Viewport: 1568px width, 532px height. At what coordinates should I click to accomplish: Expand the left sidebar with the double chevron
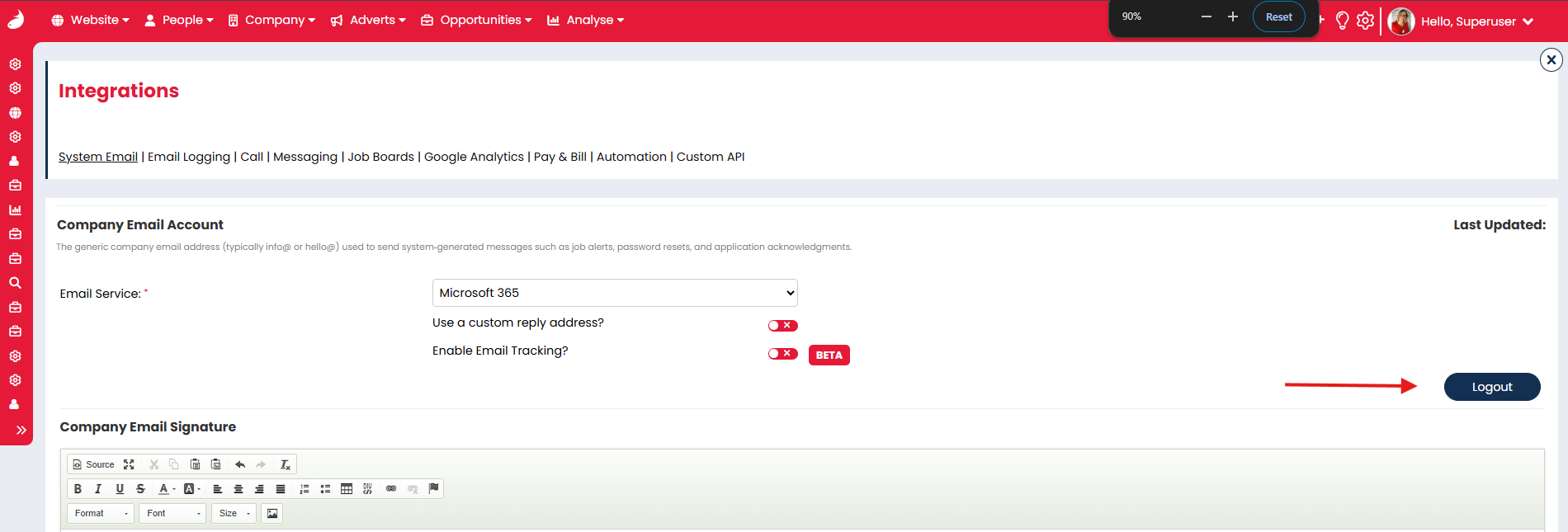click(x=21, y=430)
